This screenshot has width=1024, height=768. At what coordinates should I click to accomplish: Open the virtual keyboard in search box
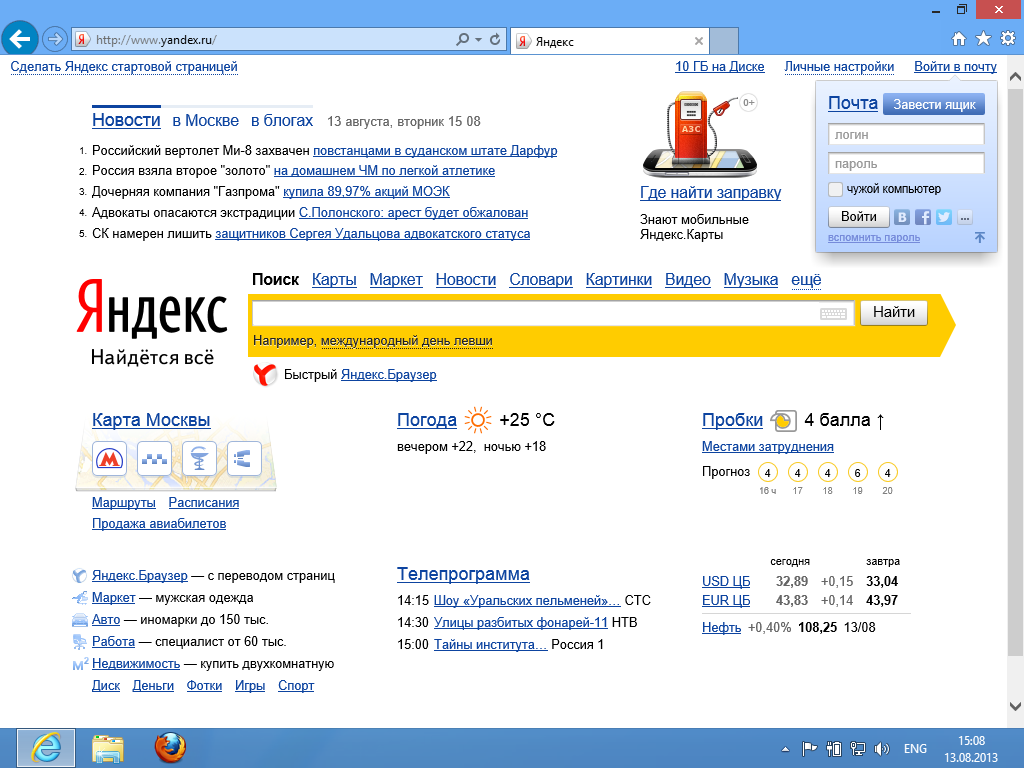(833, 314)
